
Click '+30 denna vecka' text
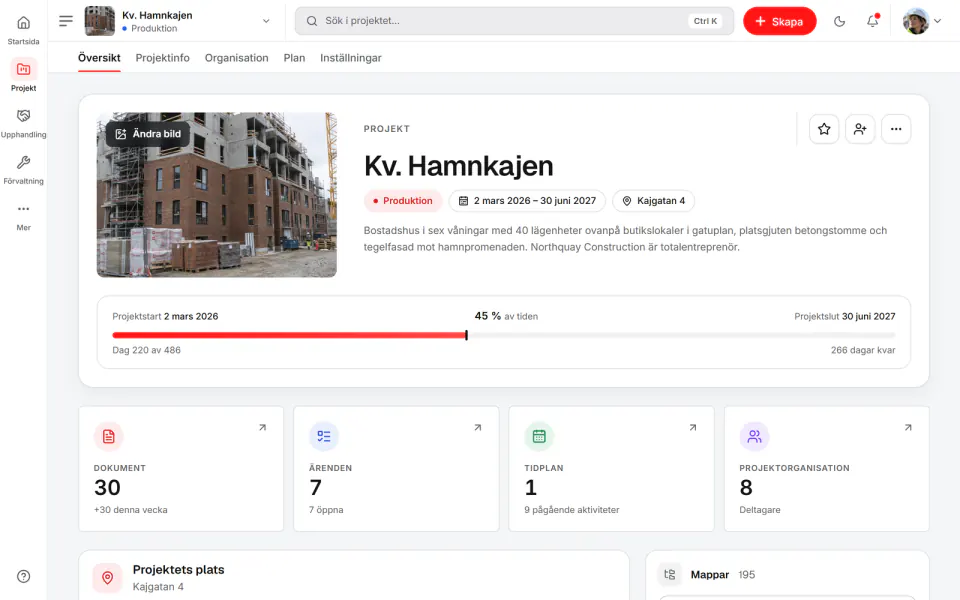pos(130,509)
